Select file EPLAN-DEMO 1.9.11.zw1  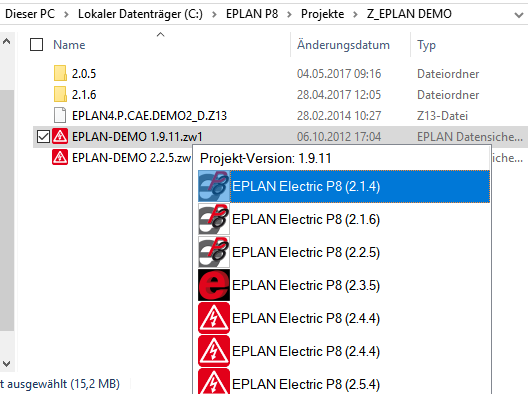(x=137, y=137)
